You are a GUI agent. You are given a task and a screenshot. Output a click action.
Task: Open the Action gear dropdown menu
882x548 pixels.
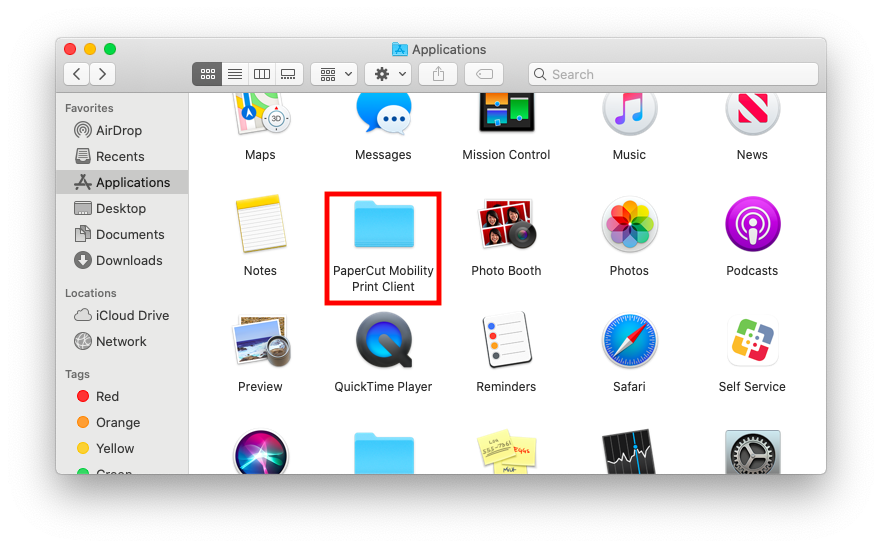tap(388, 74)
